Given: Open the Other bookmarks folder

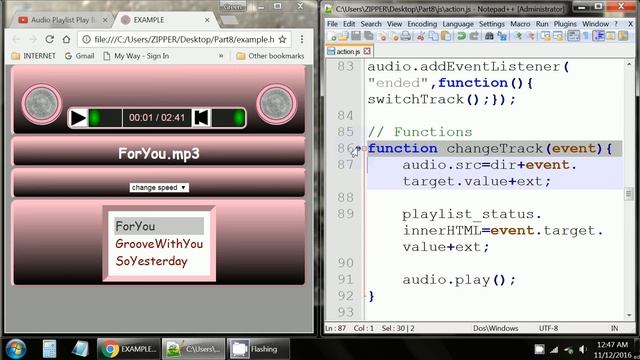Looking at the screenshot, I should [x=270, y=56].
